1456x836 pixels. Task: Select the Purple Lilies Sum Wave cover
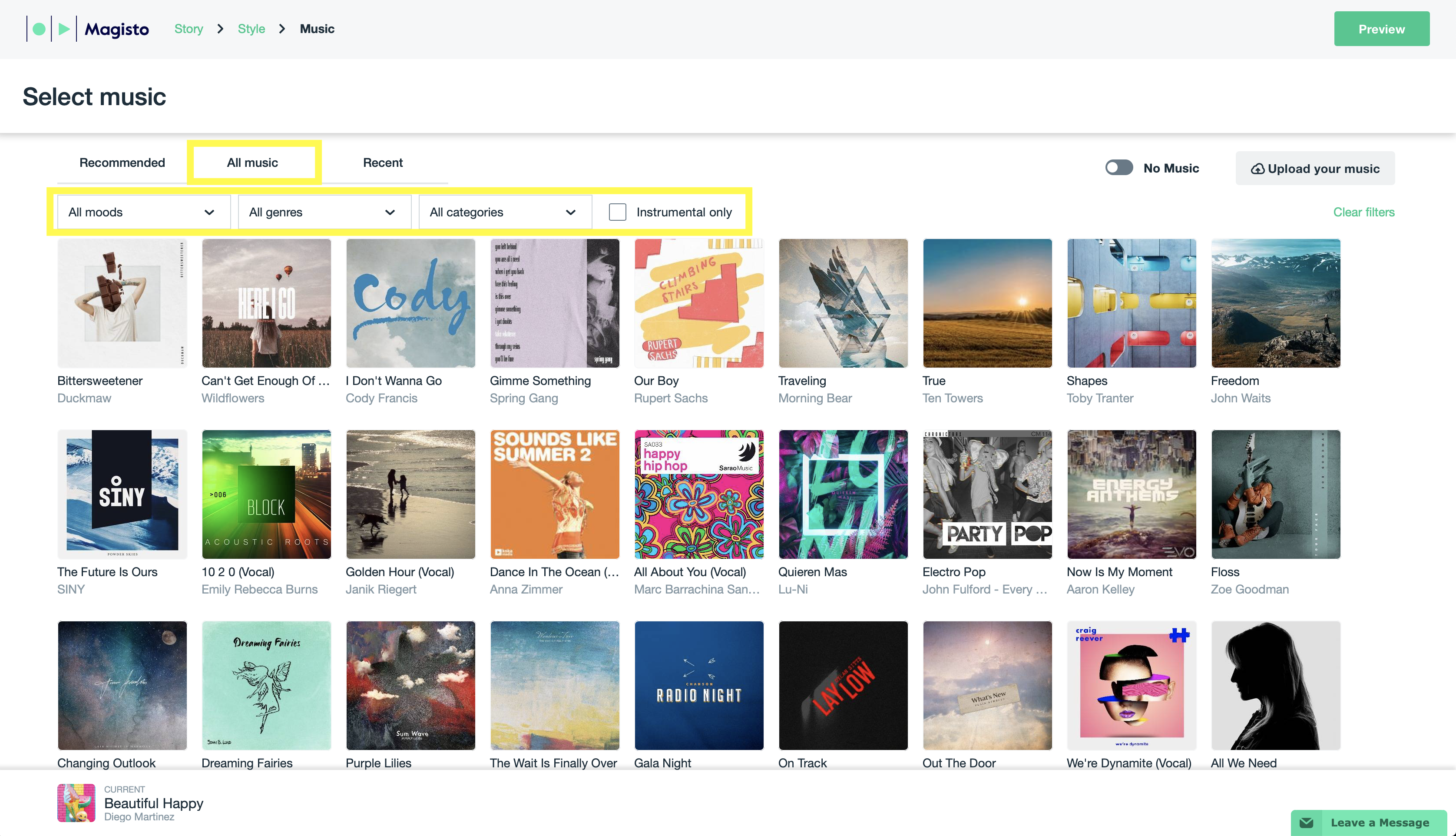[410, 686]
